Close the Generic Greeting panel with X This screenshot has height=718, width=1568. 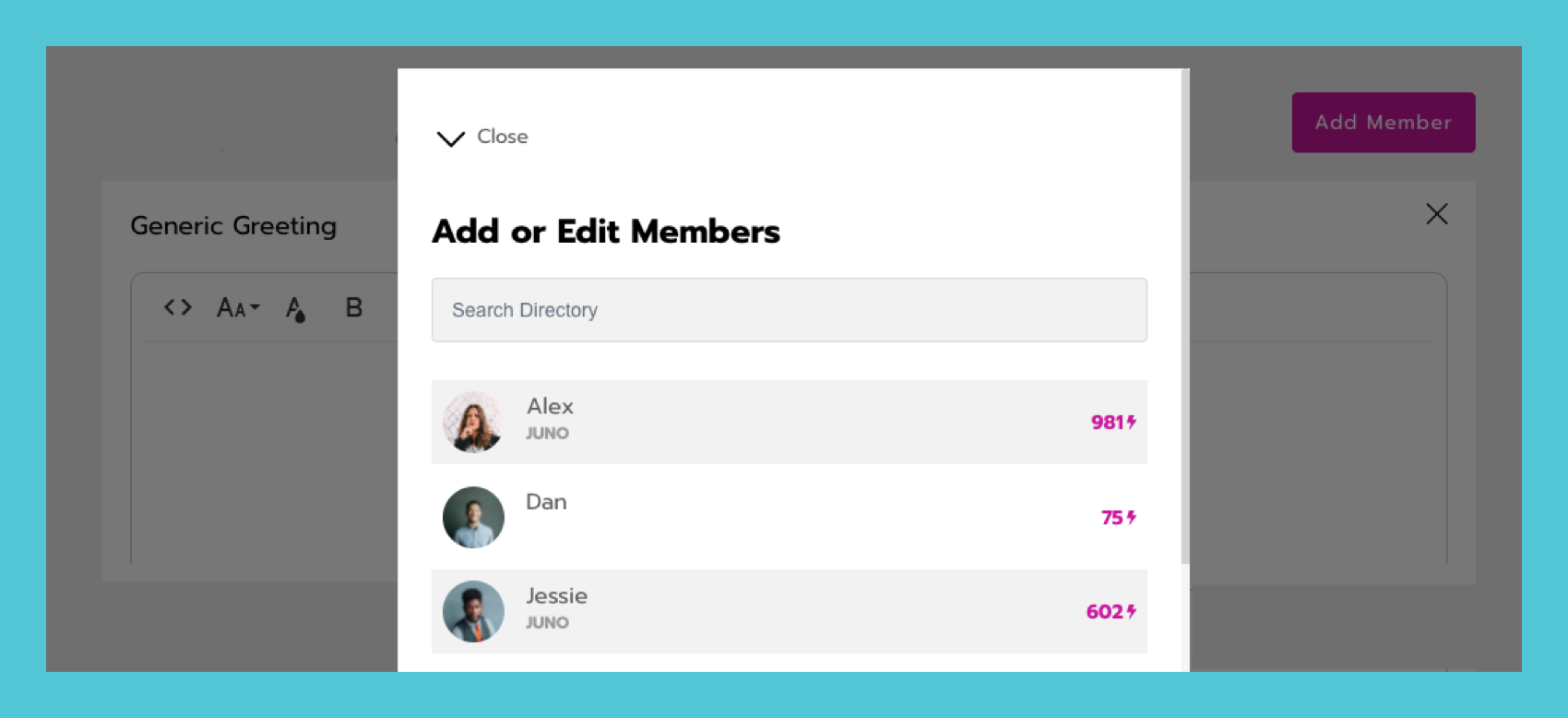tap(1436, 214)
